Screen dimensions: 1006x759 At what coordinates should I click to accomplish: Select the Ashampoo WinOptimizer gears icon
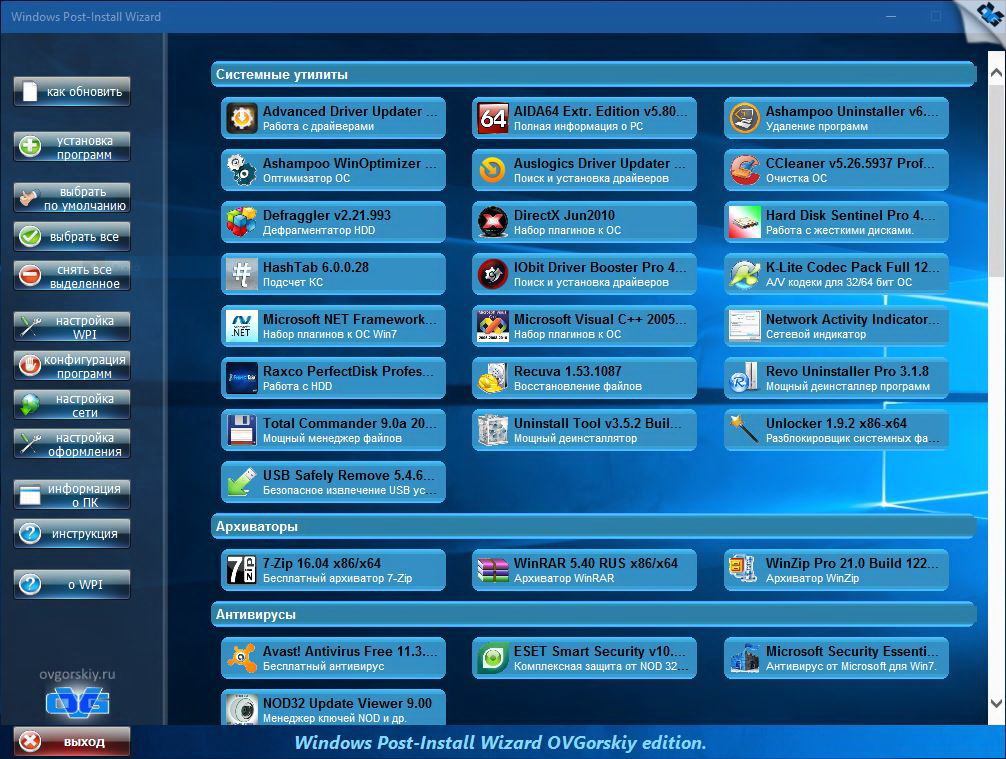[x=242, y=170]
